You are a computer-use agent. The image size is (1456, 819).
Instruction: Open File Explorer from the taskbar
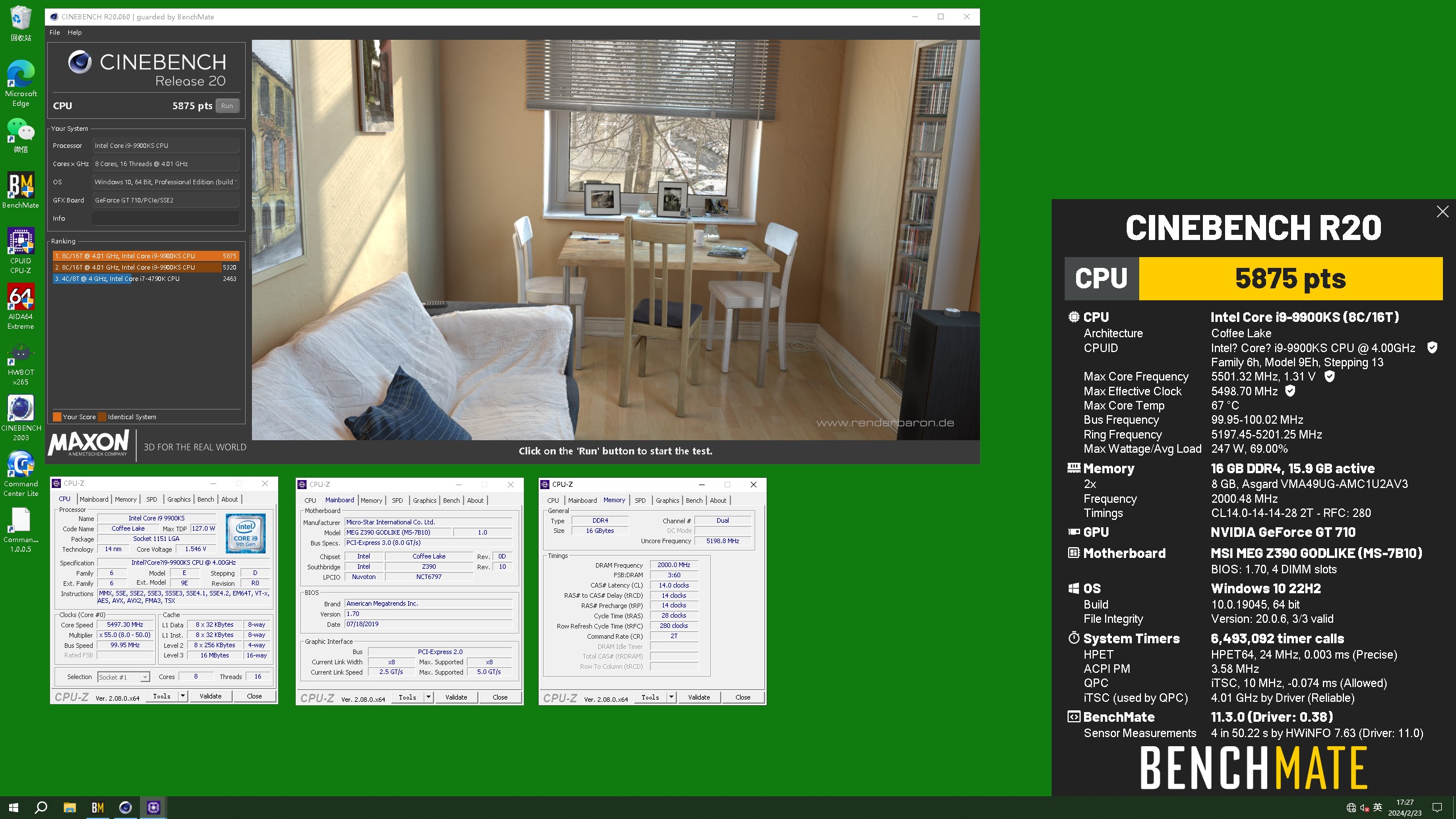[69, 808]
